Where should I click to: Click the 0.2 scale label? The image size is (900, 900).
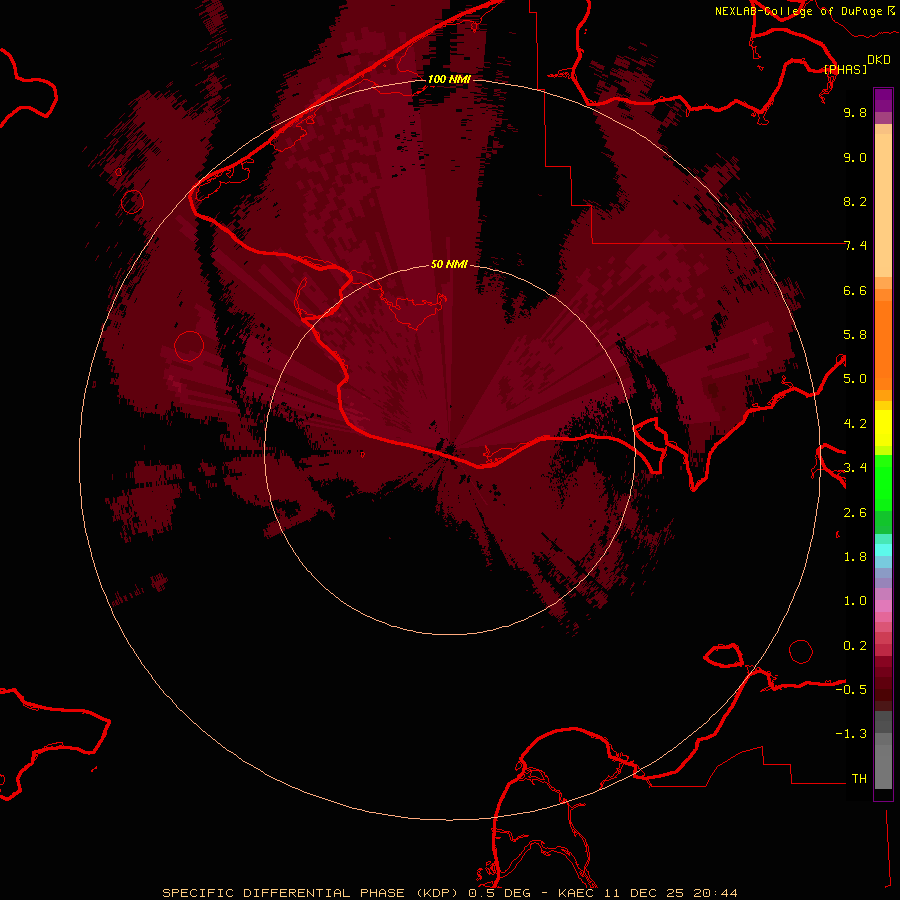click(x=855, y=646)
